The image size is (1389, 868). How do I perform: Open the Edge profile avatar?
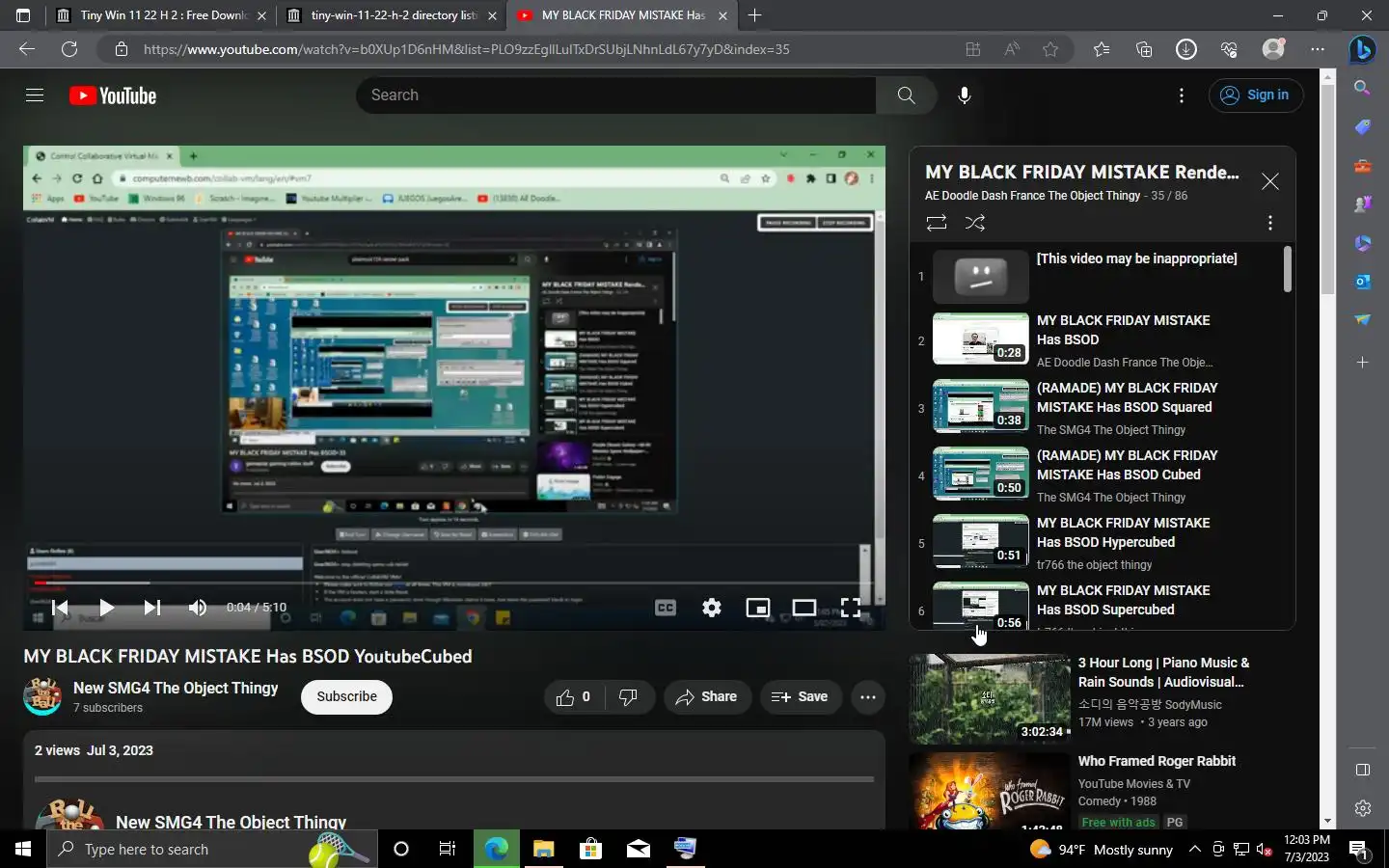[x=1274, y=49]
